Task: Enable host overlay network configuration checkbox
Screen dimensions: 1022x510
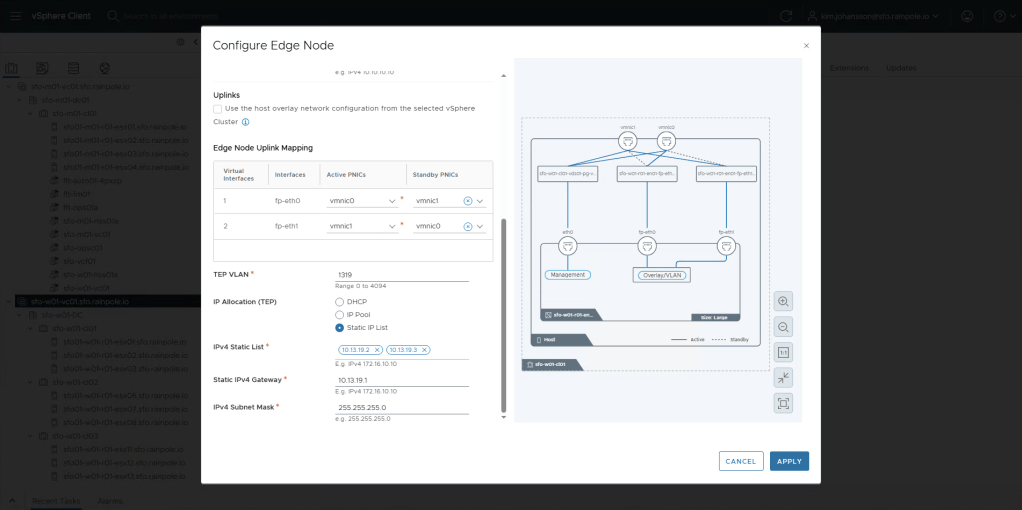Action: (218, 108)
